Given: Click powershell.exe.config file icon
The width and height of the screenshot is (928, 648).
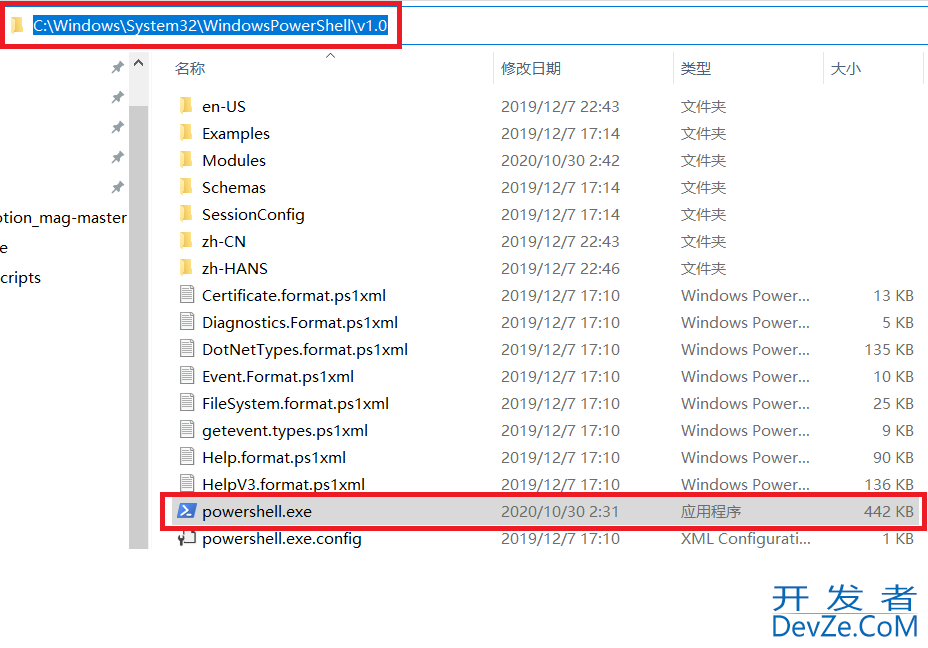Looking at the screenshot, I should point(187,538).
